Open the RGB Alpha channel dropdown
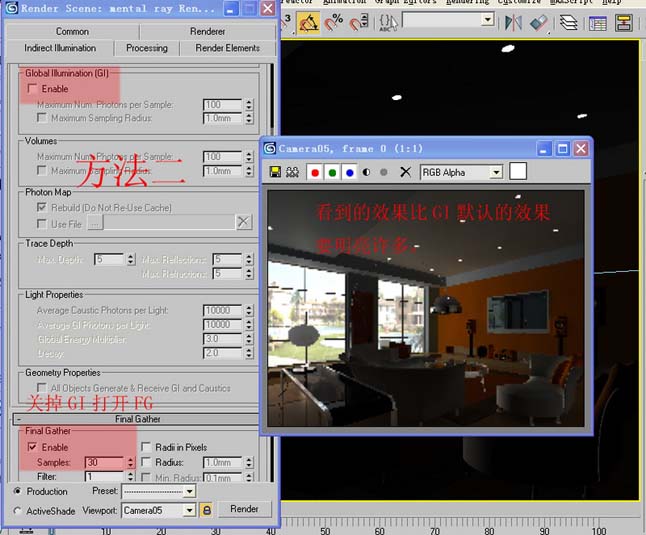The height and width of the screenshot is (535, 646). 496,172
